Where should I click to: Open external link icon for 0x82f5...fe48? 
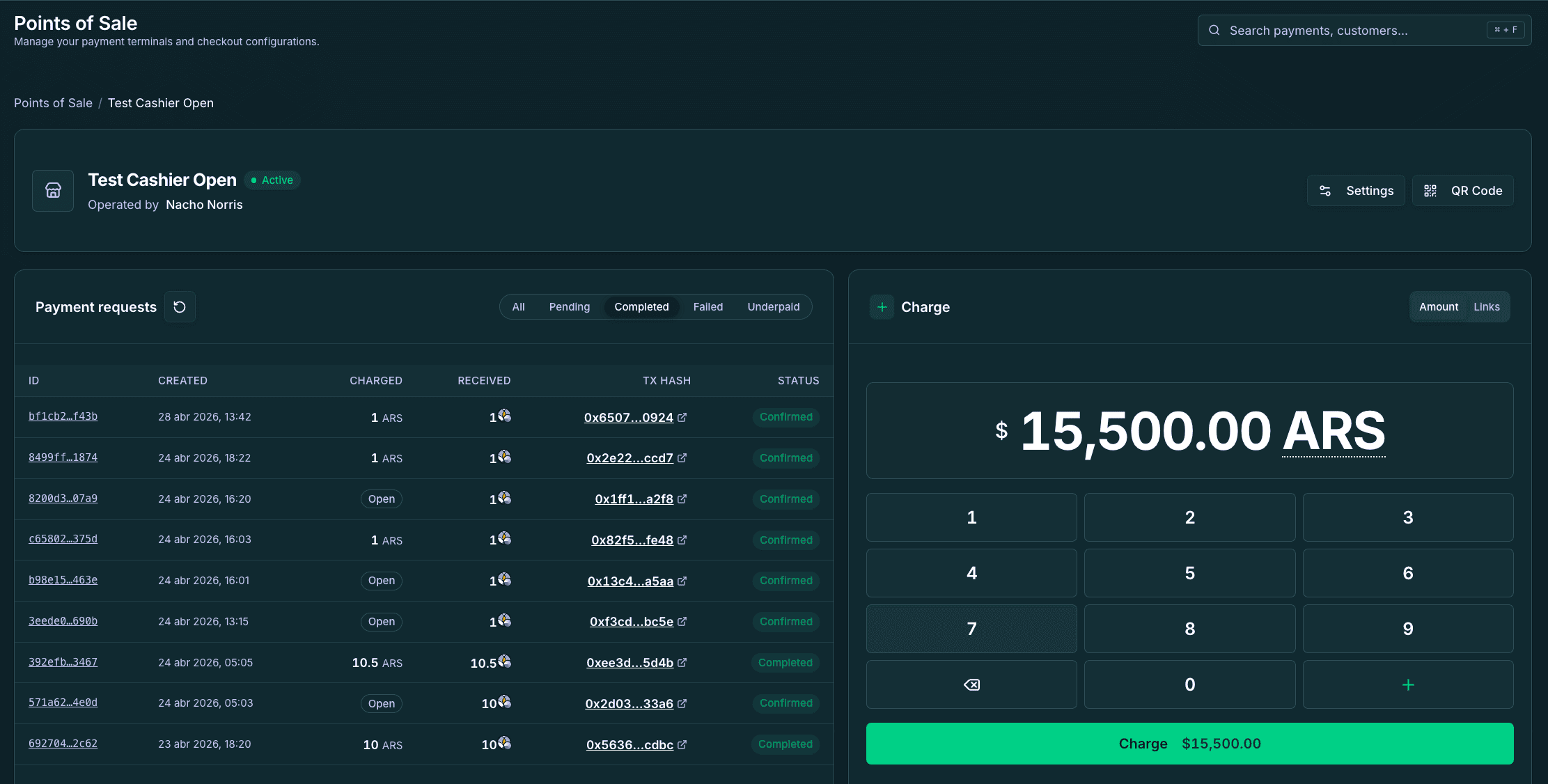tap(682, 540)
